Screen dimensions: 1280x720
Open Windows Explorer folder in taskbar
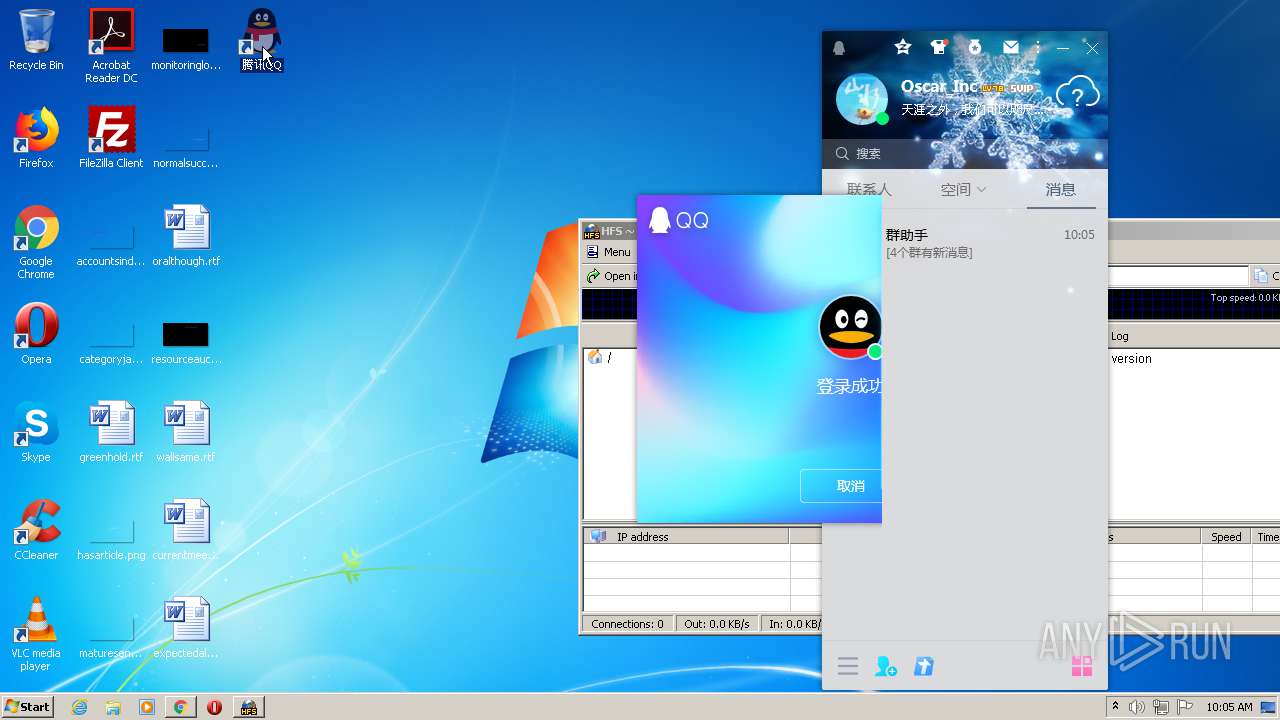coord(113,707)
